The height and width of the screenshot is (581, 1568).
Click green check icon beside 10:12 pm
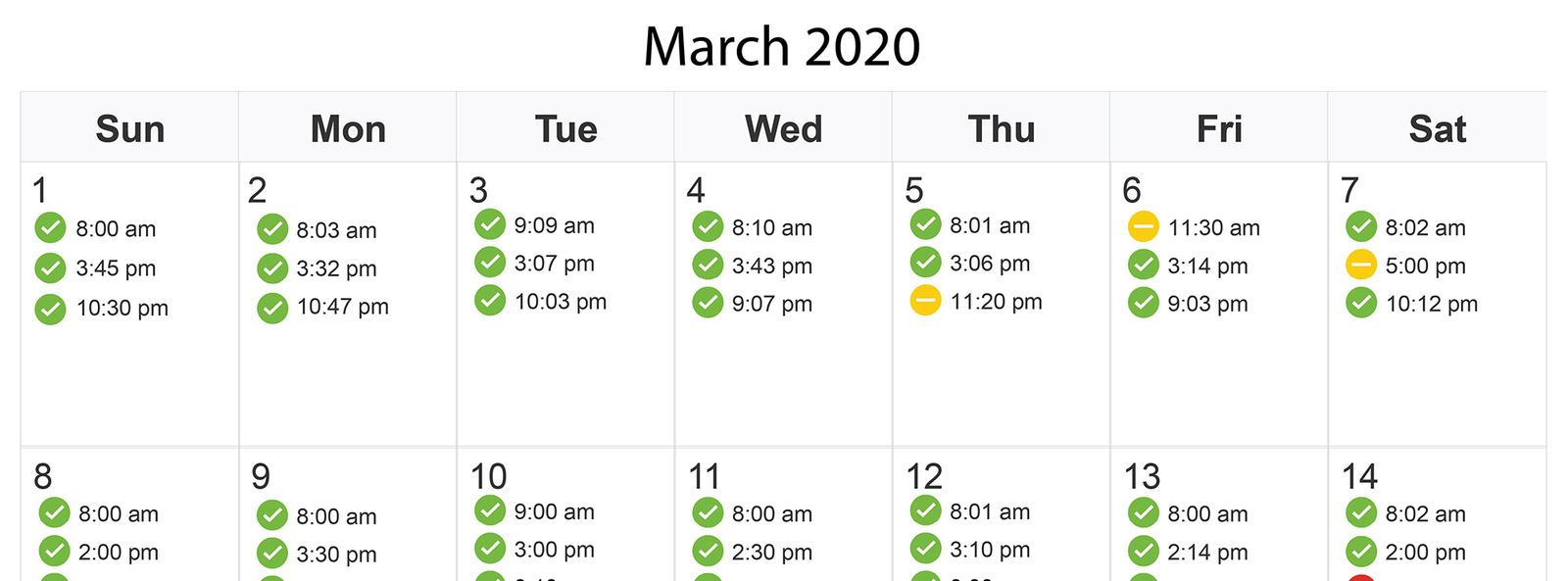(x=1360, y=303)
